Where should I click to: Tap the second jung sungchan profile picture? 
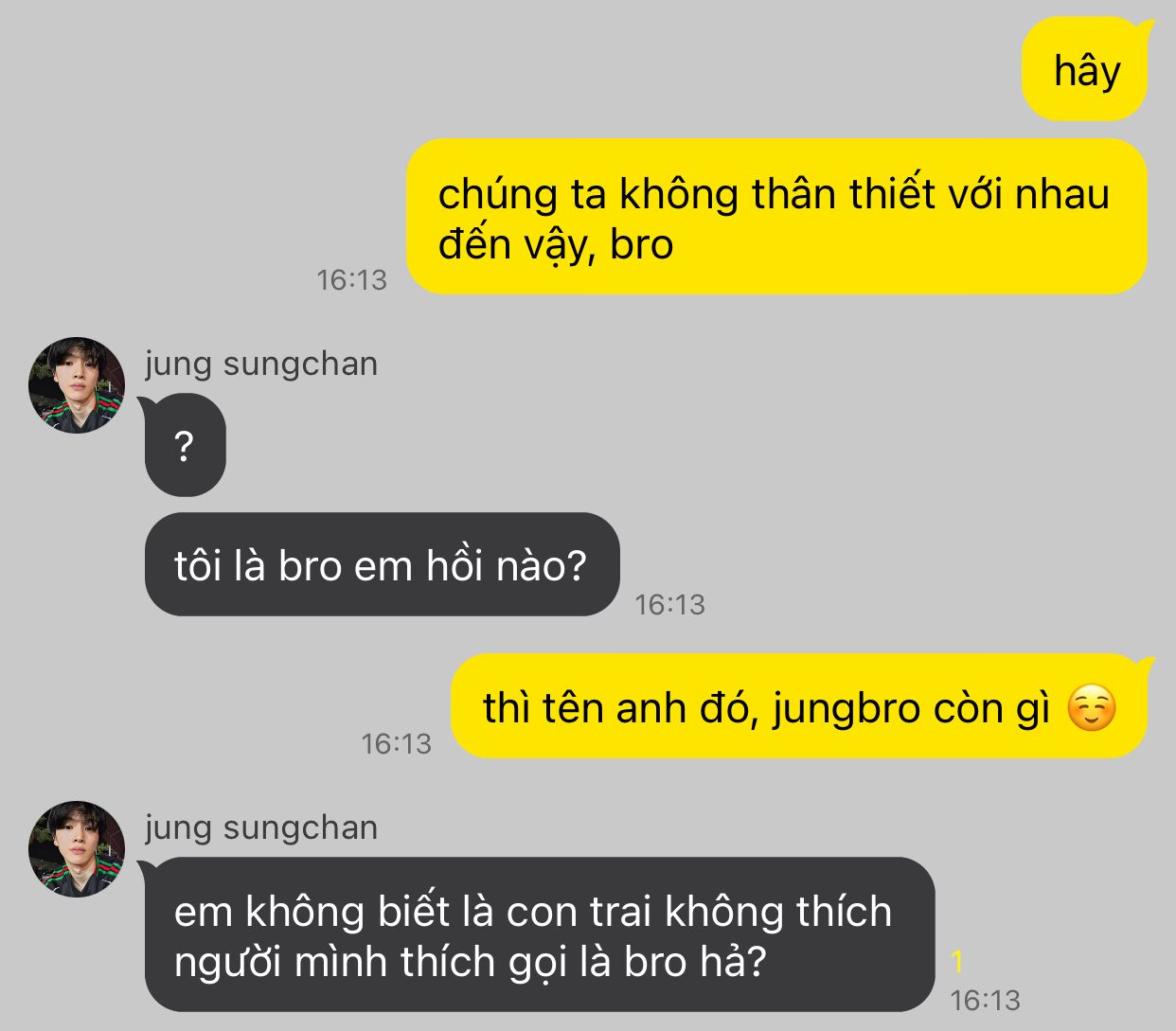[x=77, y=848]
